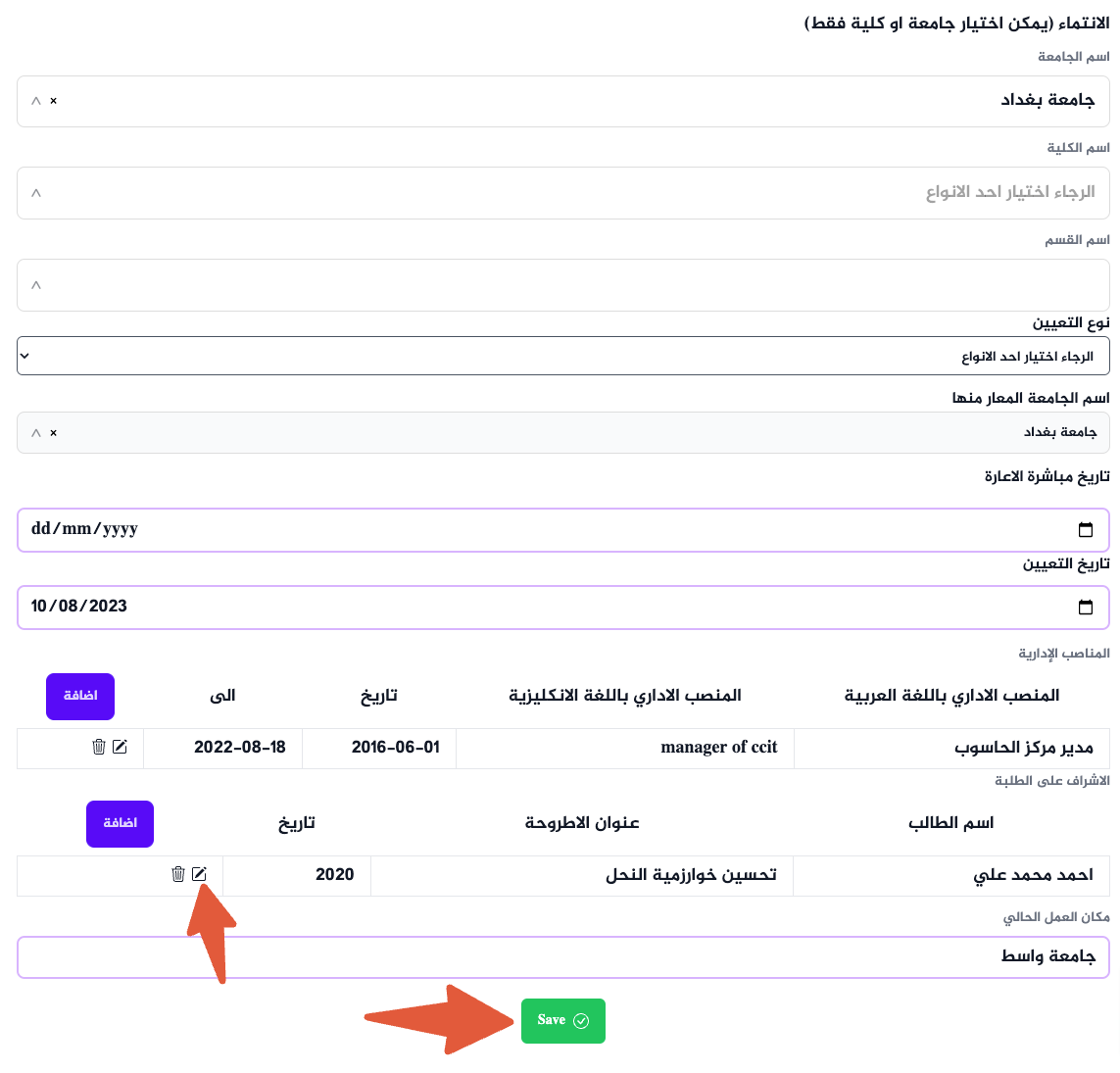Click the checkmark icon inside the Save button
Viewport: 1120px width, 1073px height.
point(581,1020)
